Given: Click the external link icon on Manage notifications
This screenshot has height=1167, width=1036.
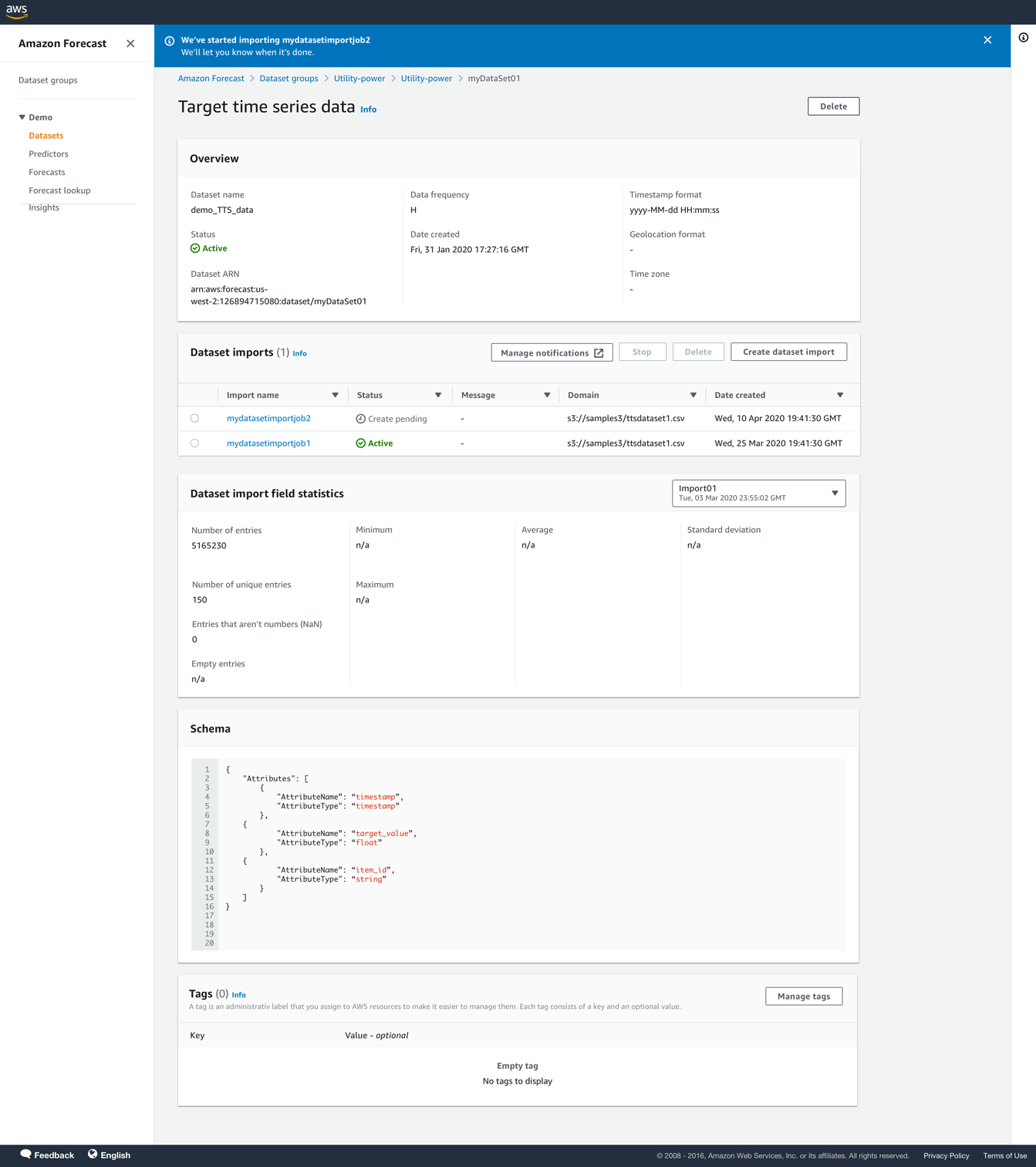Looking at the screenshot, I should point(599,353).
